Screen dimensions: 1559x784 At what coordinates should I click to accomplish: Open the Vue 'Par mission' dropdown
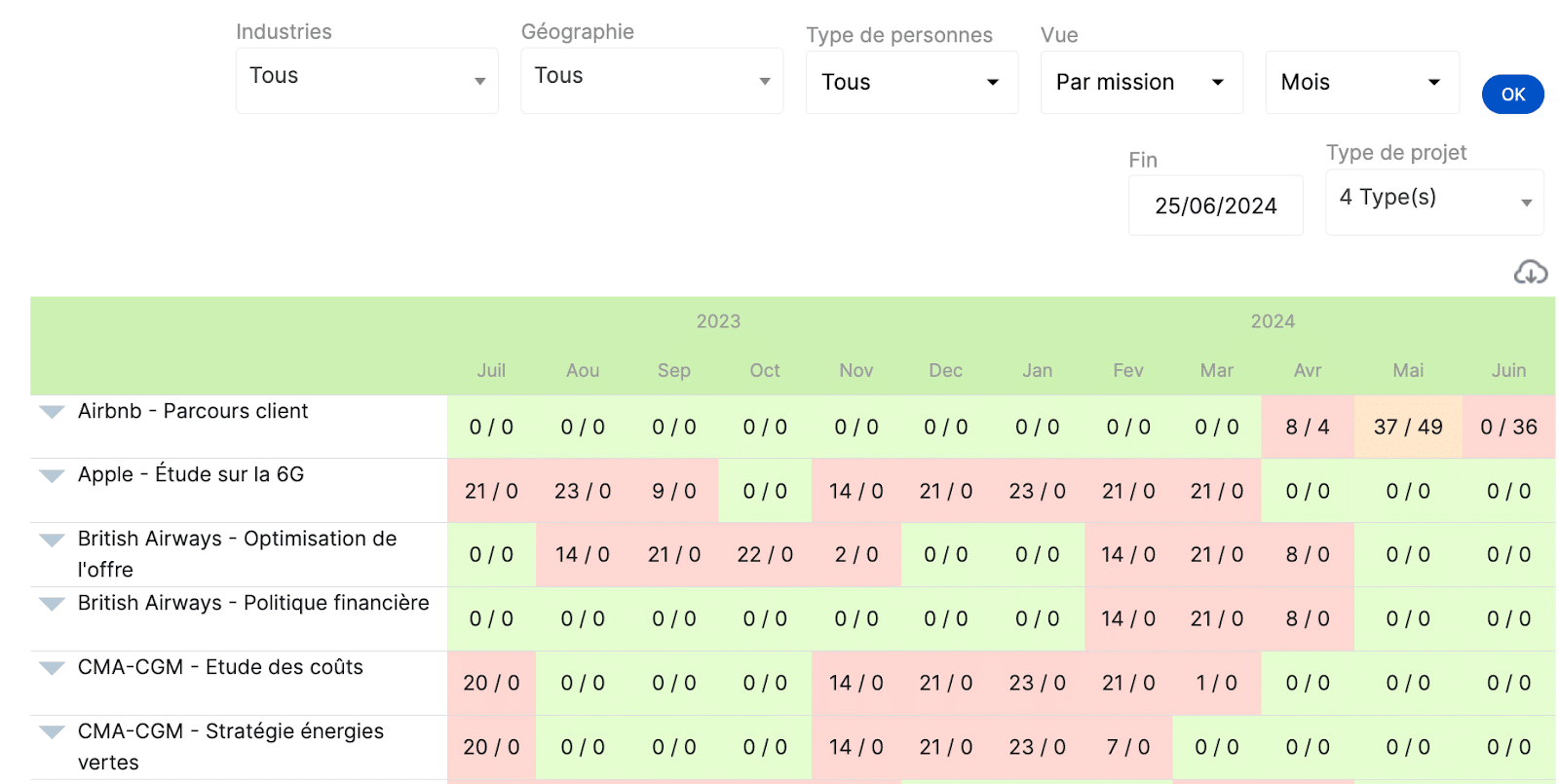tap(1142, 83)
